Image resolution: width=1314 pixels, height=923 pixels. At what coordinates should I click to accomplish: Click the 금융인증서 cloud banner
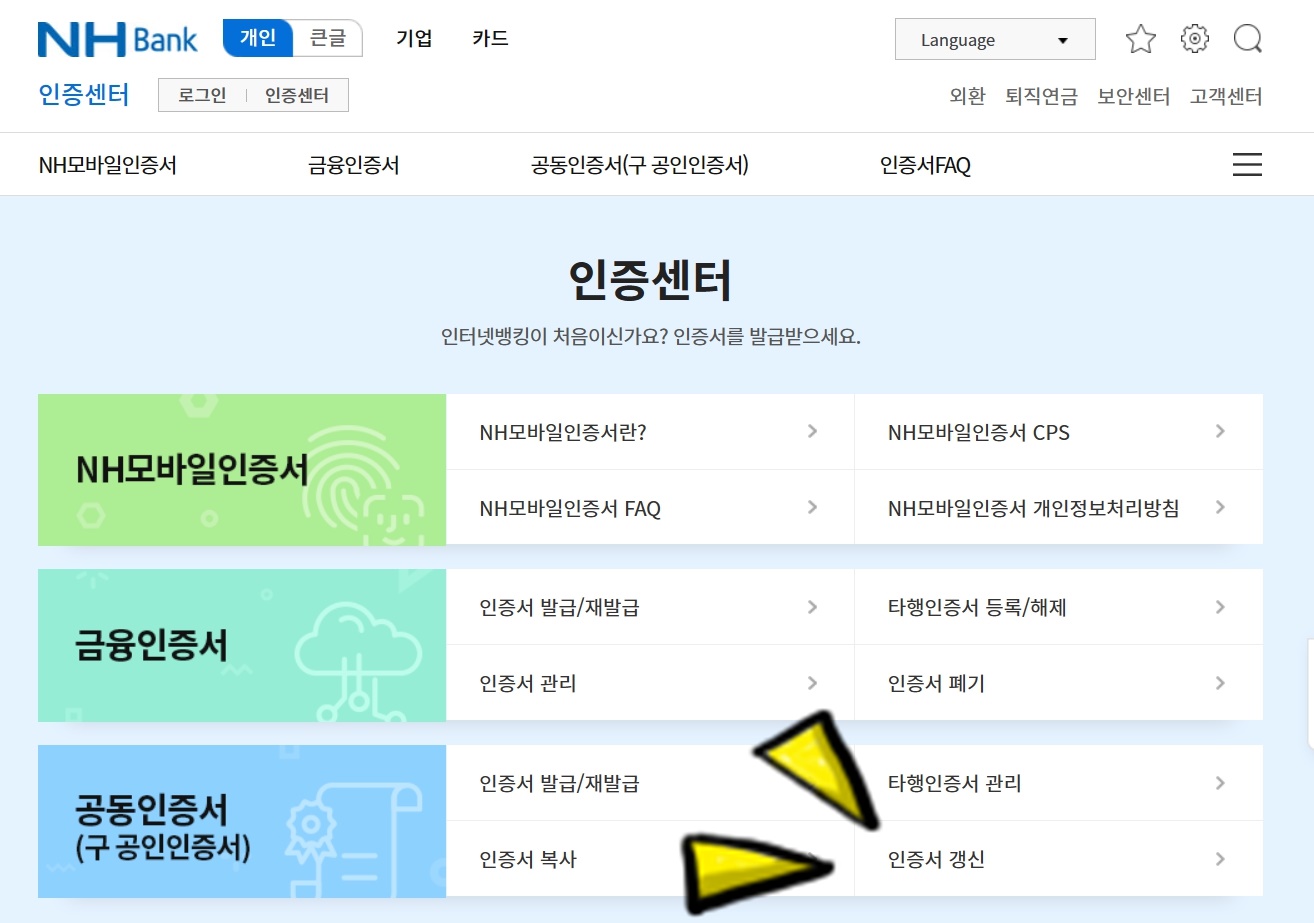(242, 645)
